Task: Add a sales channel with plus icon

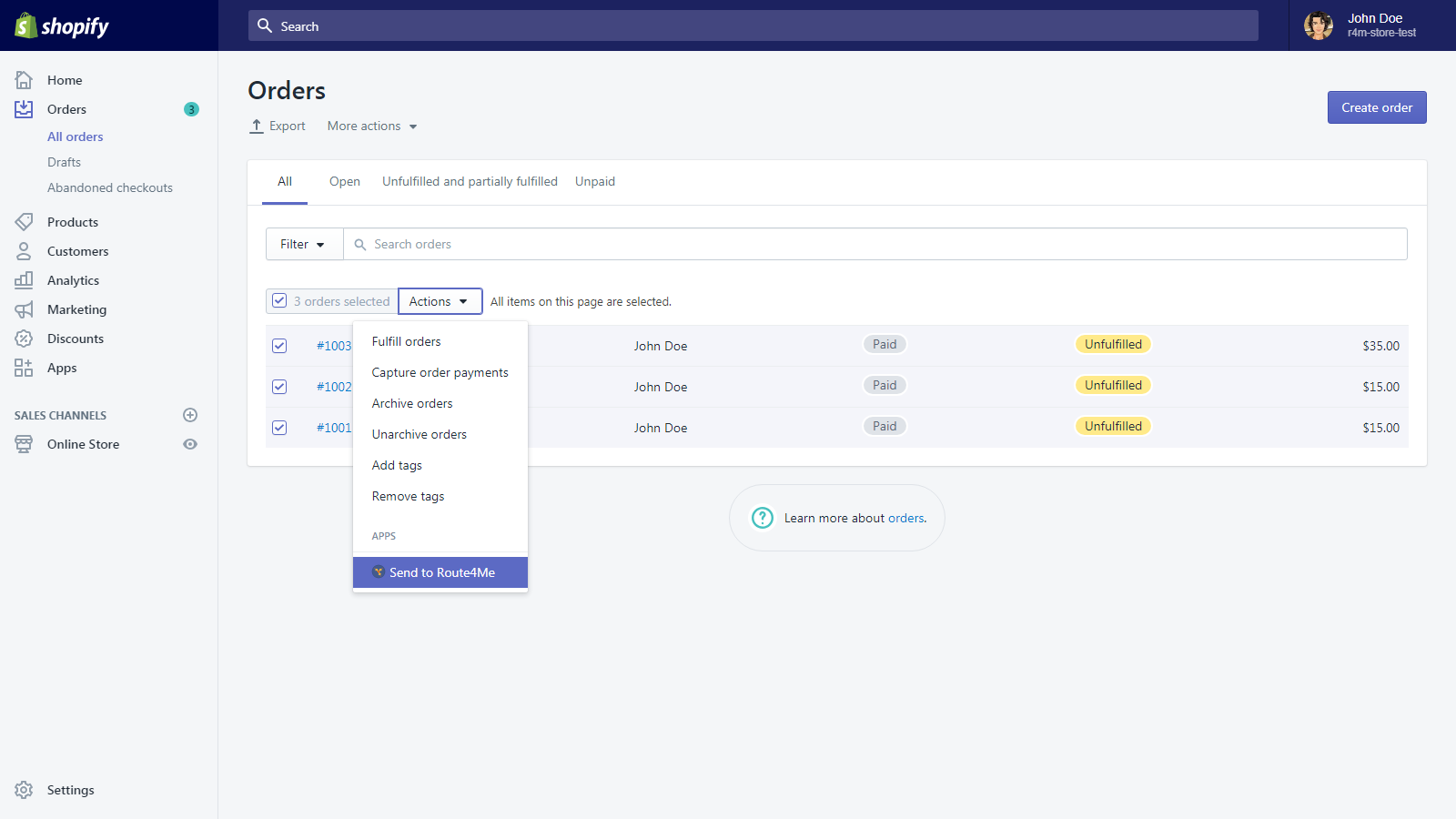Action: (190, 415)
